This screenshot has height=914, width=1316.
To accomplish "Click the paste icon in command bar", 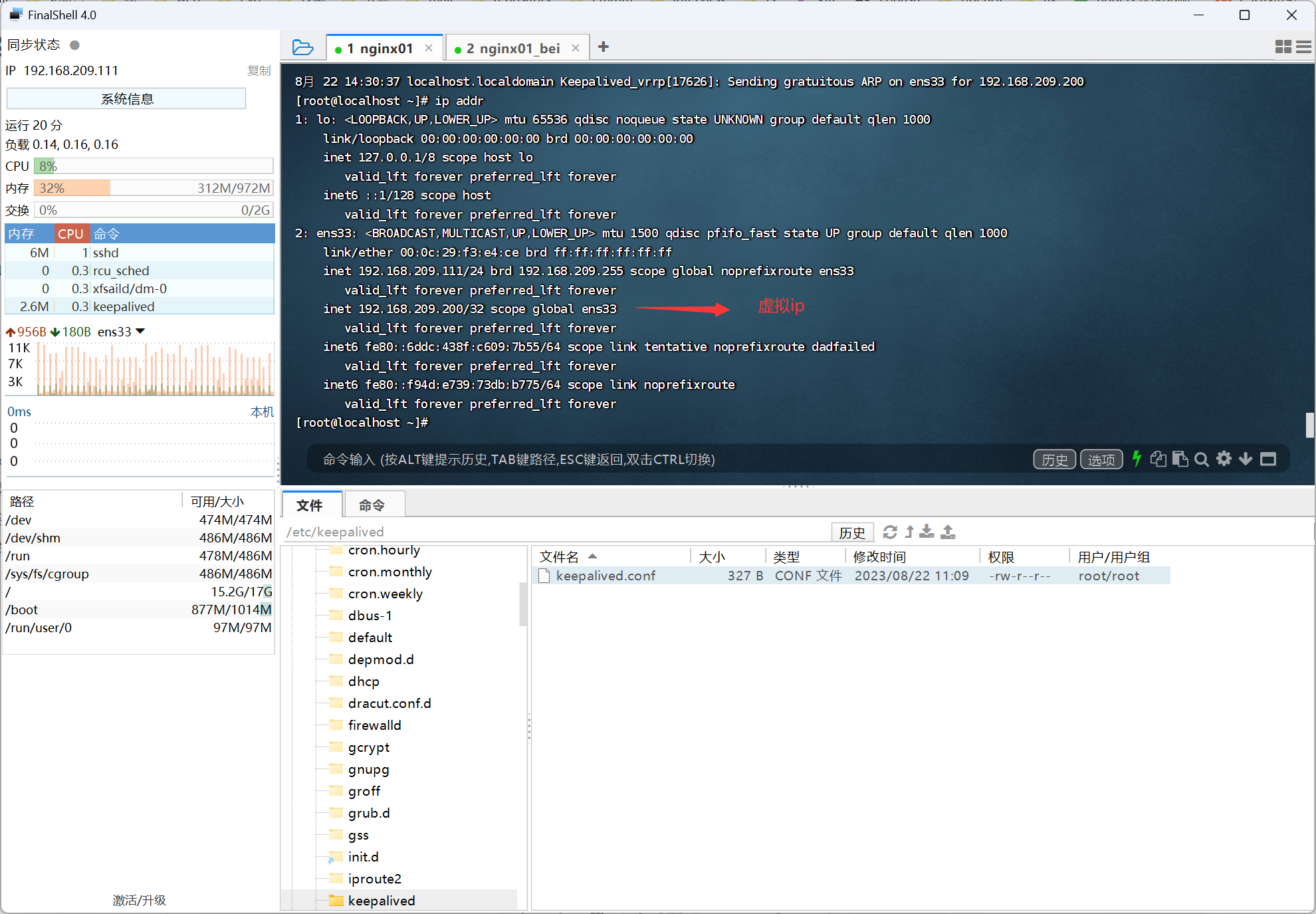I will [x=1180, y=459].
